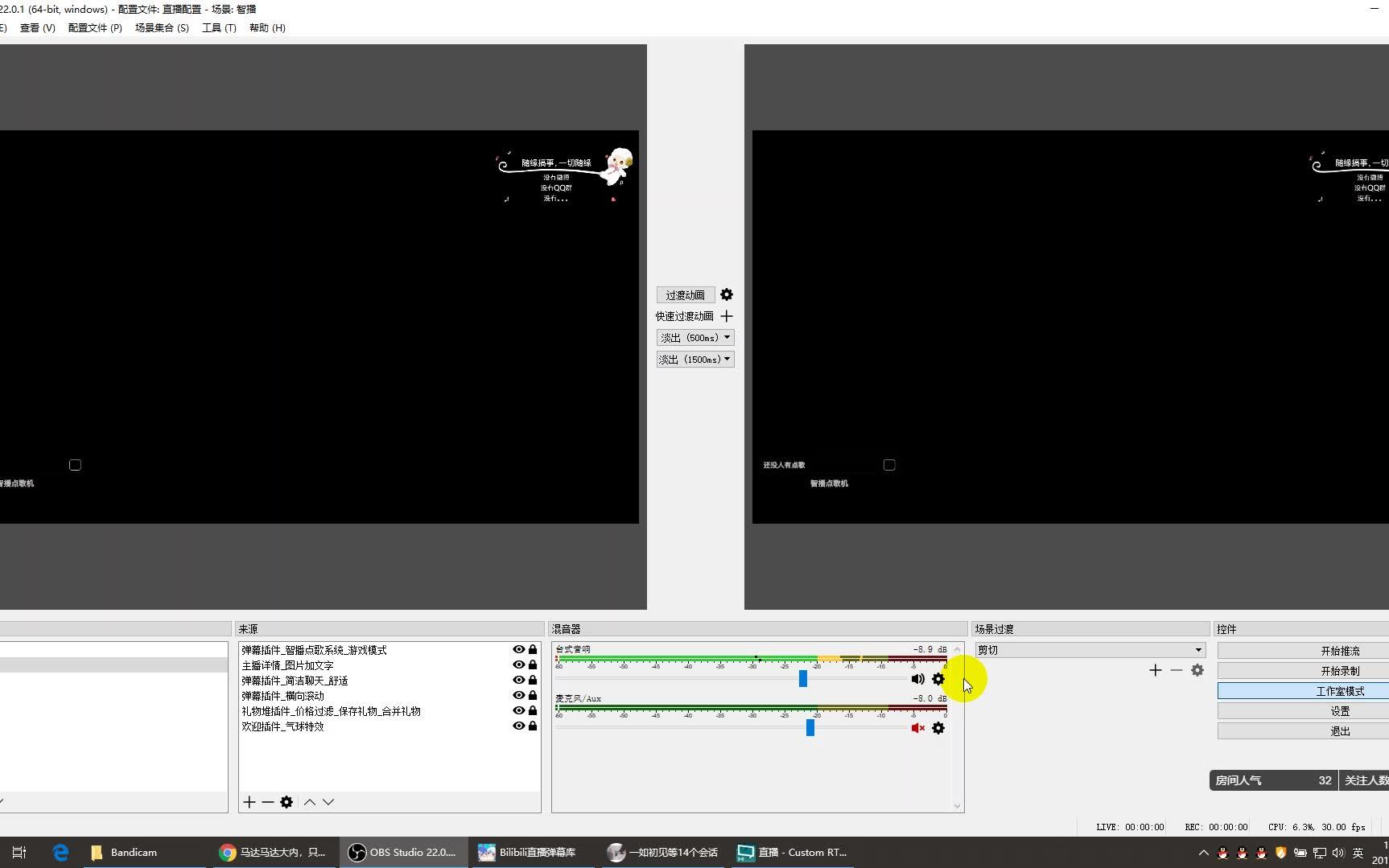Select source 欢迎插件_气球特效 in the list
Image resolution: width=1389 pixels, height=868 pixels.
tap(283, 726)
